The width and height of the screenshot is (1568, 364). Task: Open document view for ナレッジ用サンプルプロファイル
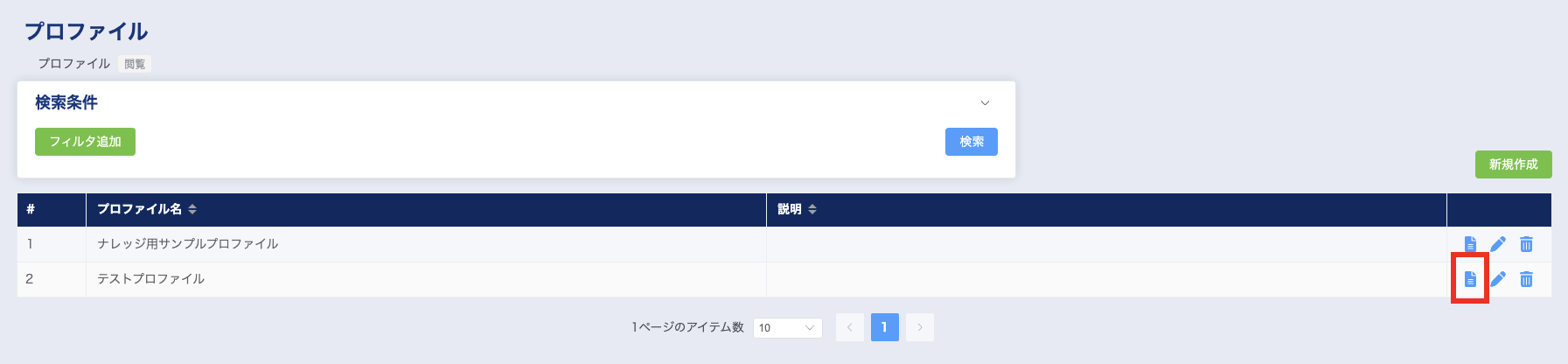(1470, 244)
